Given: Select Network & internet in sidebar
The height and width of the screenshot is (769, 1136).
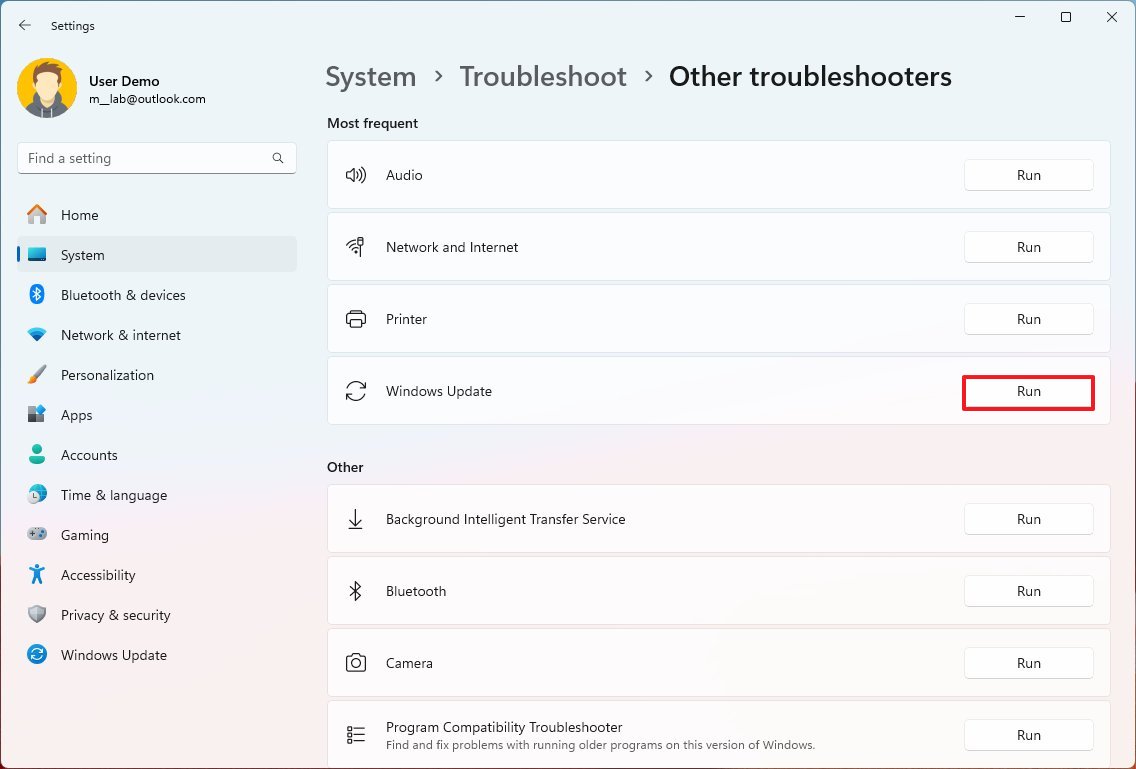Looking at the screenshot, I should (120, 335).
